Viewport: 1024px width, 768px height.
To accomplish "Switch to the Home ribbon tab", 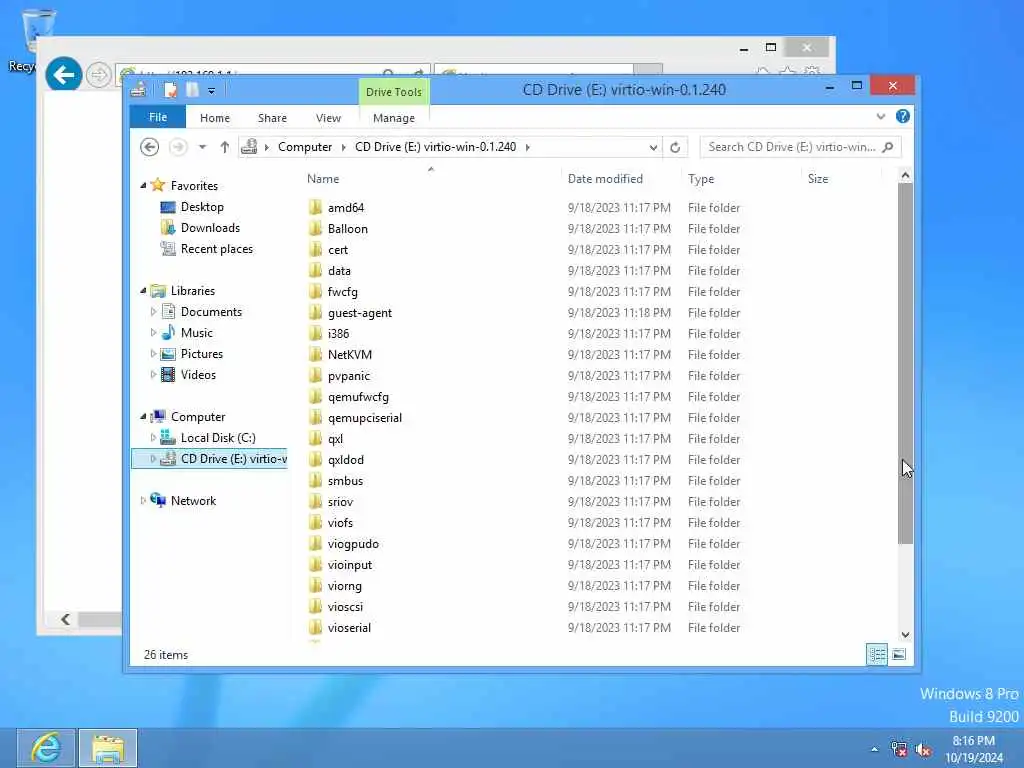I will click(x=215, y=118).
